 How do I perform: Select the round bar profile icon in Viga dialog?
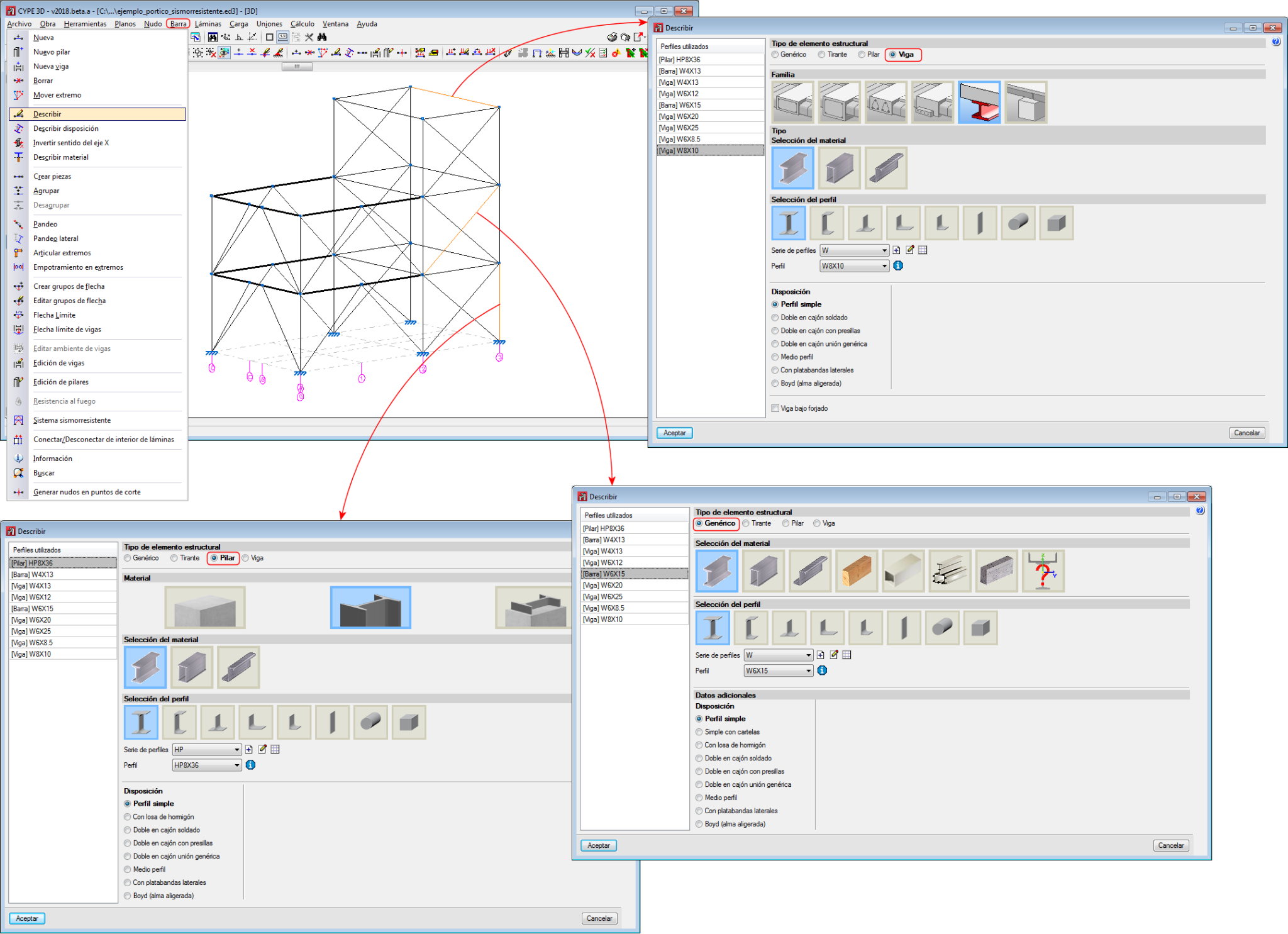point(1018,223)
